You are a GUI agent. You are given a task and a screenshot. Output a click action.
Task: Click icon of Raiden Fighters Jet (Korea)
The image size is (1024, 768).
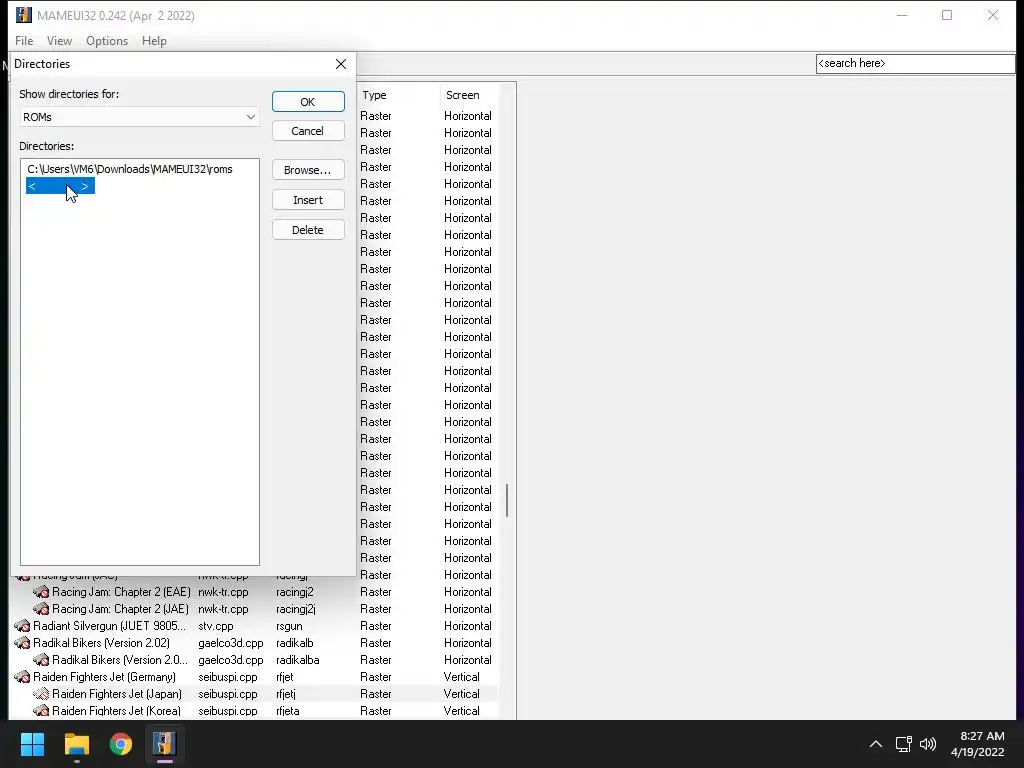[x=41, y=711]
